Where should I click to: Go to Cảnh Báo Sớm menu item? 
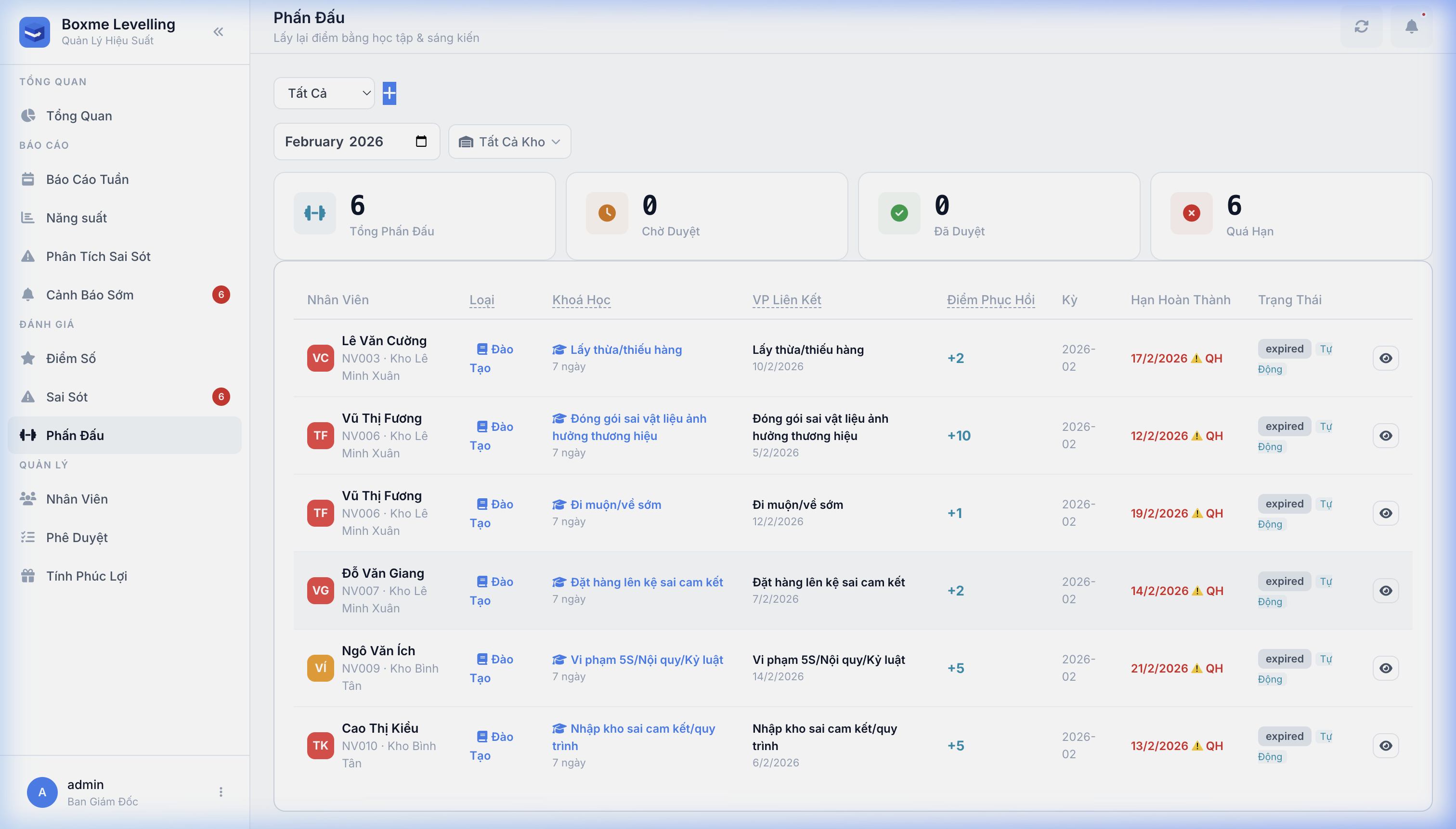coord(90,295)
